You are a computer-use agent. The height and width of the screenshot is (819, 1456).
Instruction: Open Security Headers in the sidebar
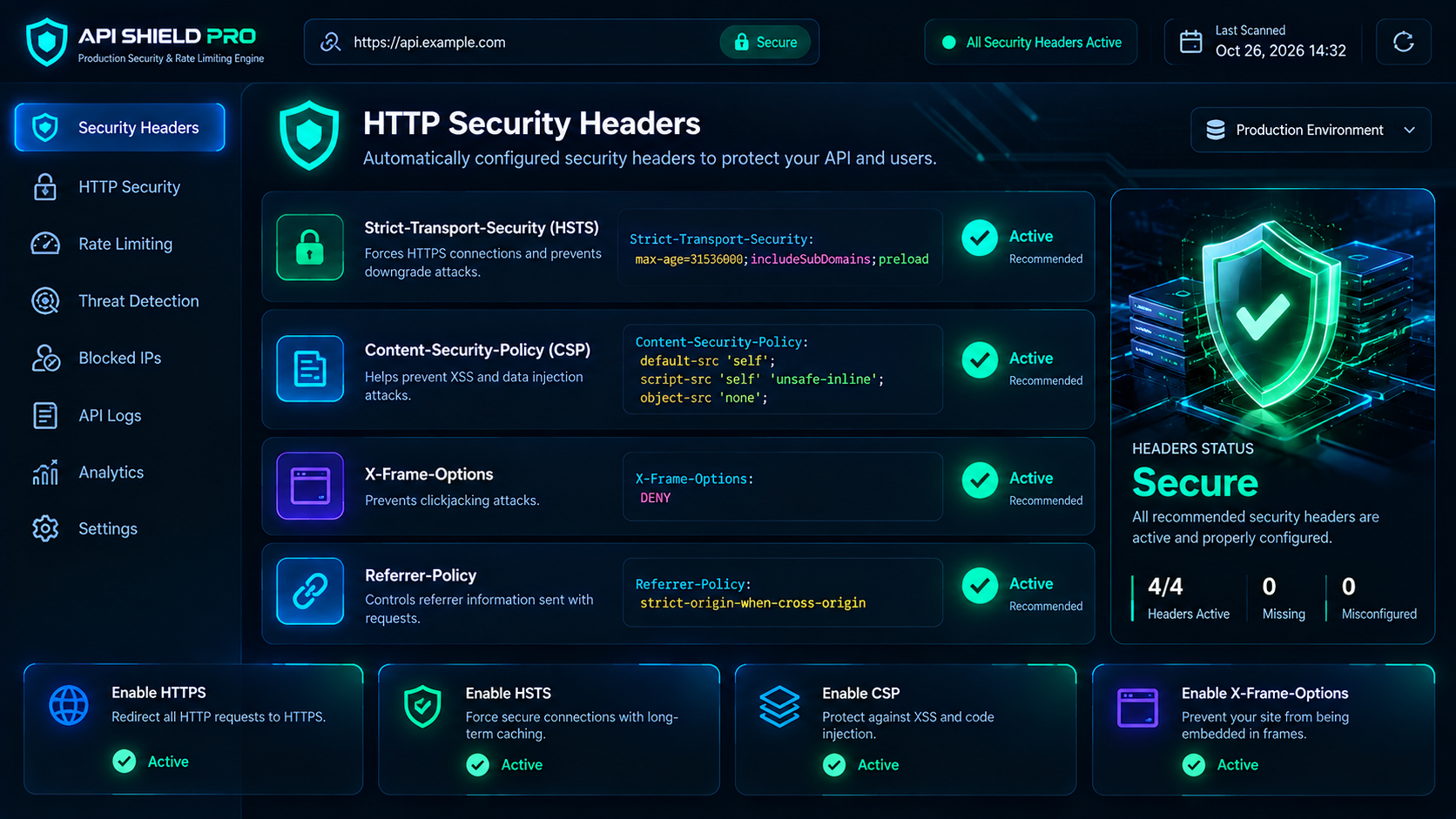pos(120,128)
